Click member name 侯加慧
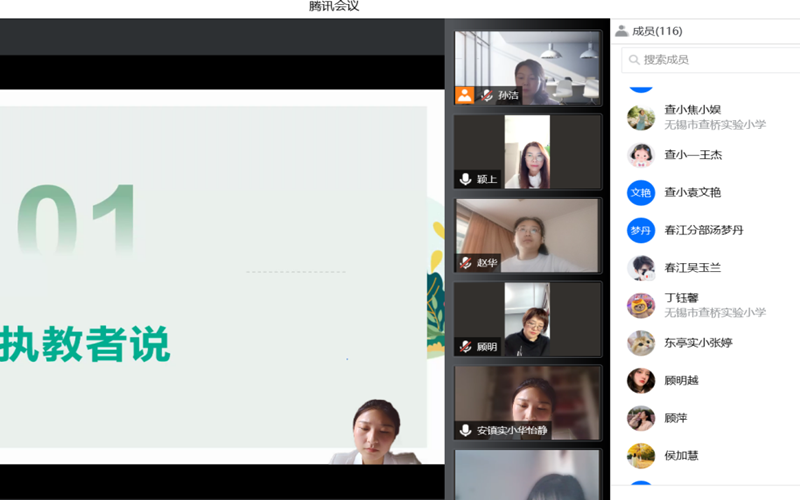Image resolution: width=800 pixels, height=500 pixels. coord(681,455)
